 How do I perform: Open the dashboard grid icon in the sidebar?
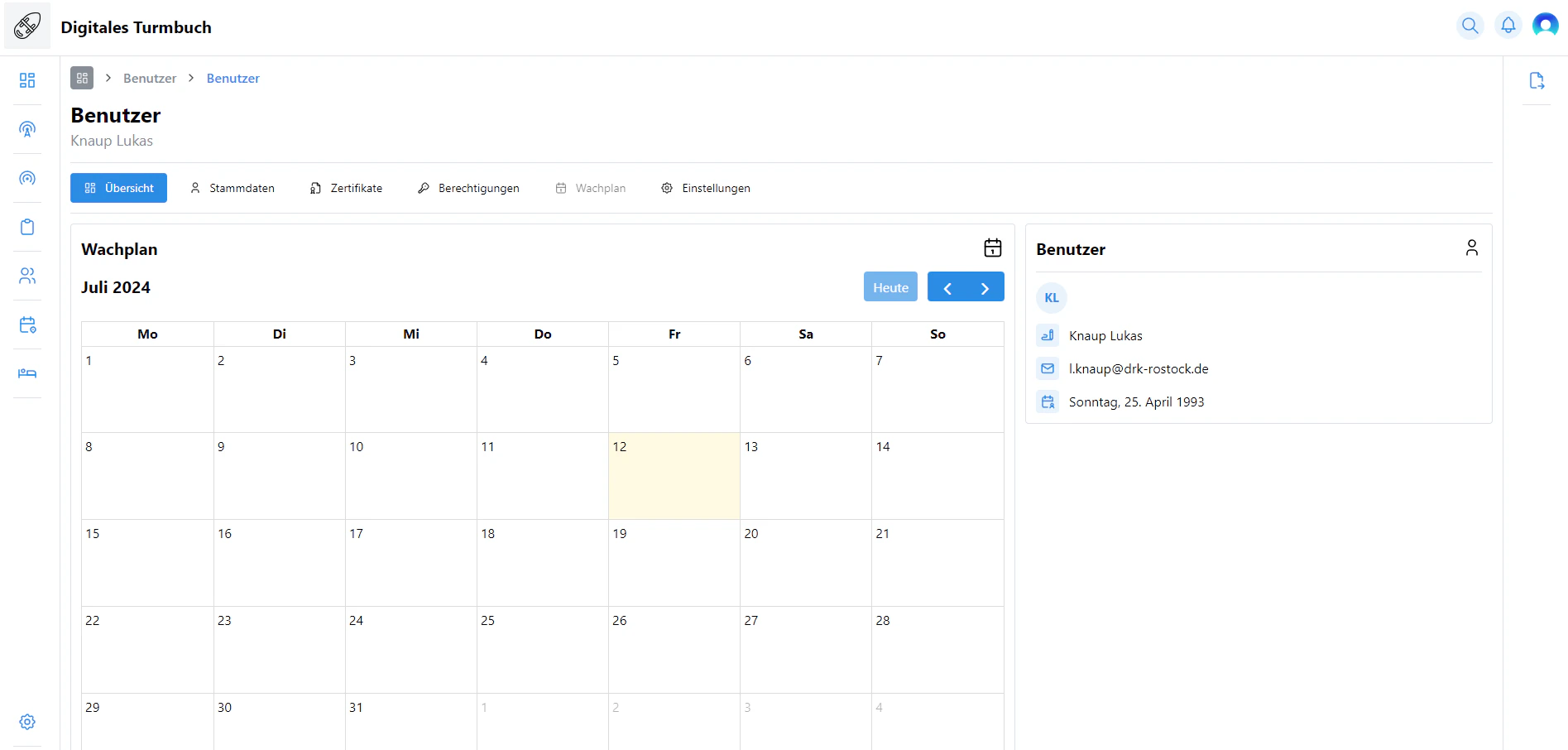(27, 80)
